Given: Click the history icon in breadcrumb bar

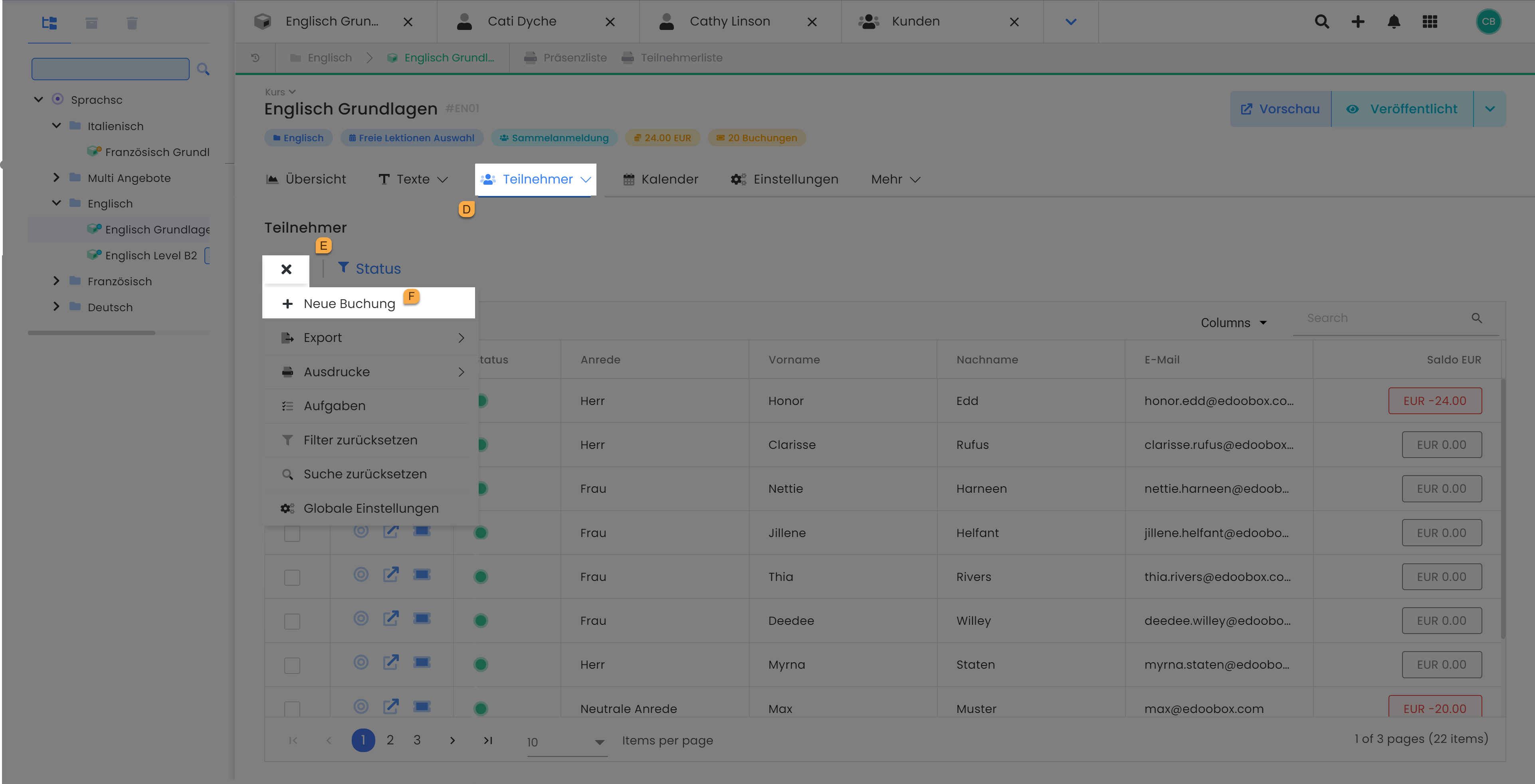Looking at the screenshot, I should tap(255, 58).
